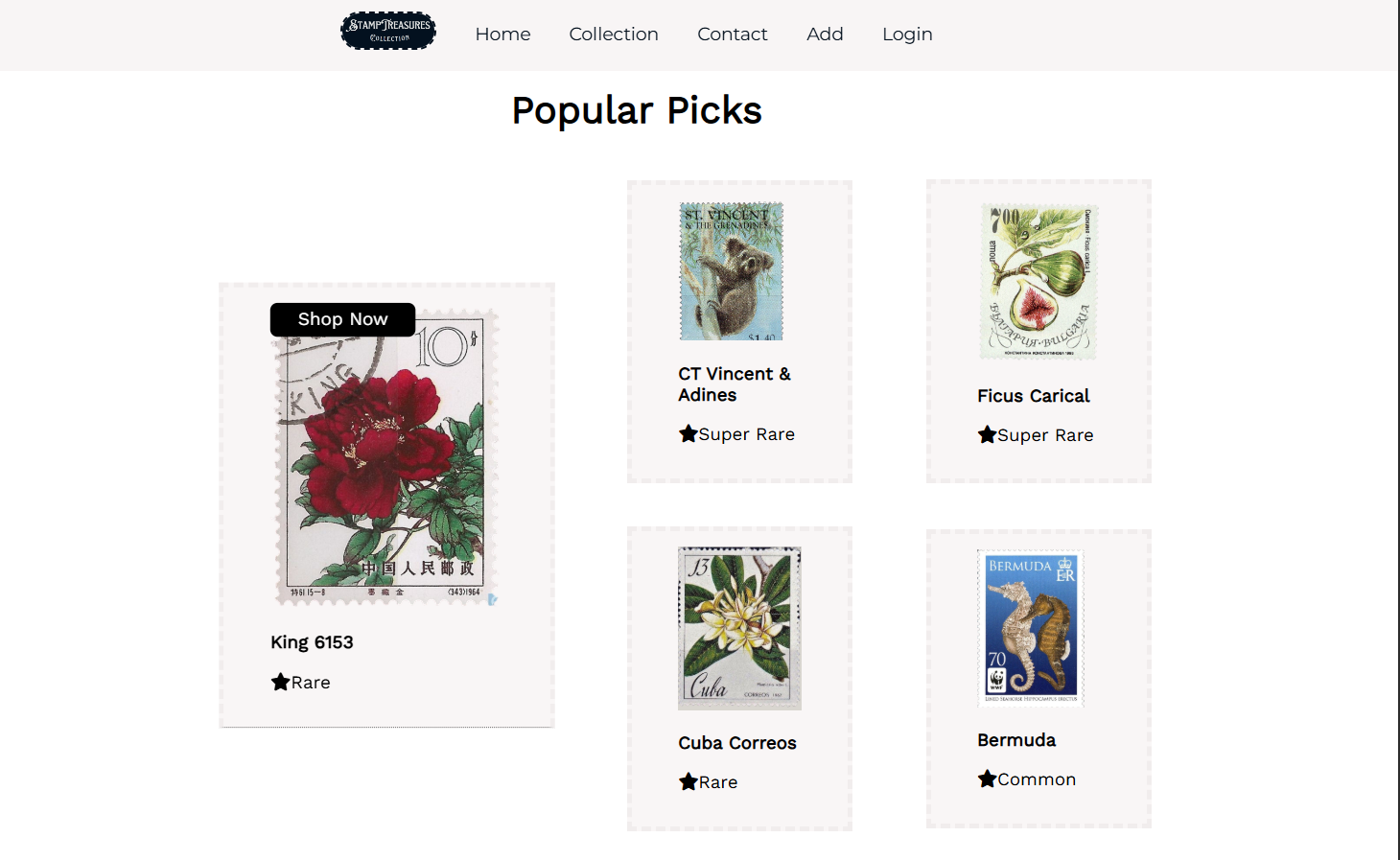The image size is (1400, 860).
Task: Select the Bermuda seahorse stamp picture
Action: pos(1031,627)
